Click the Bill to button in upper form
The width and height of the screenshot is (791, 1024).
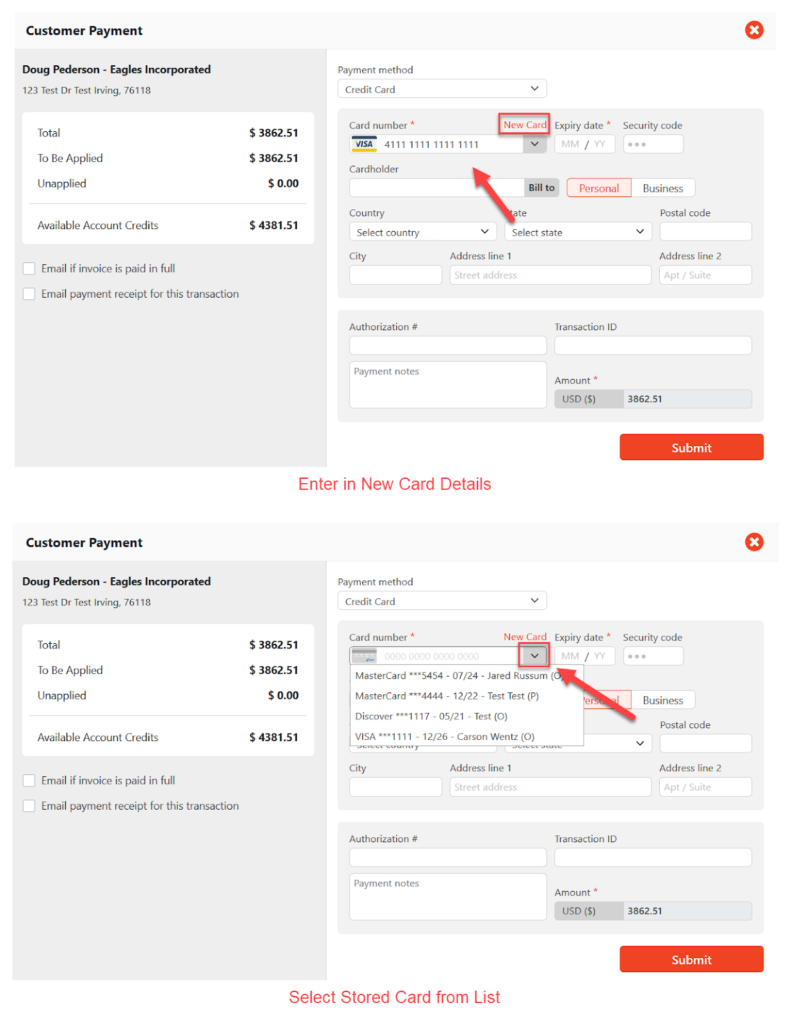click(542, 188)
